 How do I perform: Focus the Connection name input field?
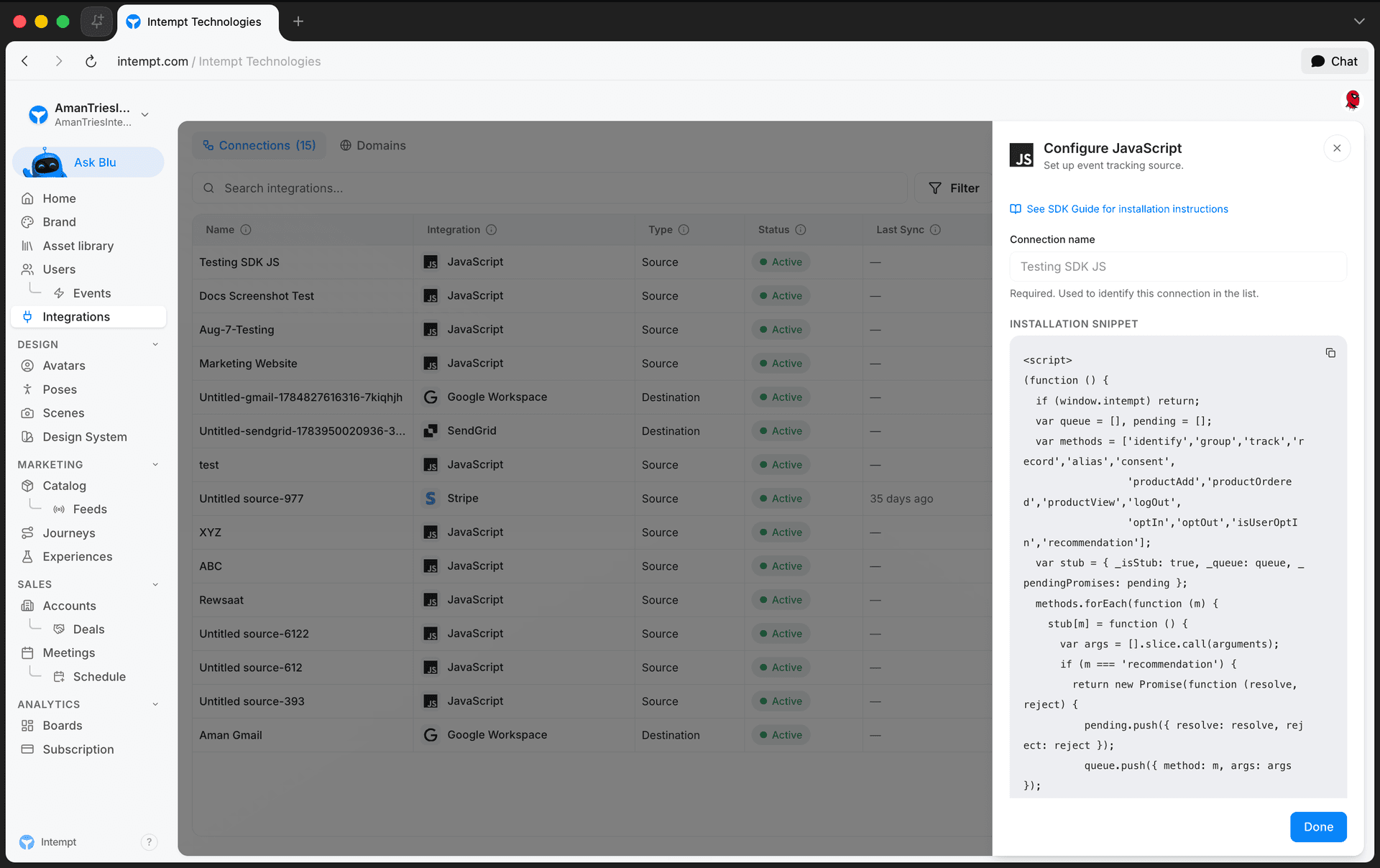click(x=1178, y=267)
